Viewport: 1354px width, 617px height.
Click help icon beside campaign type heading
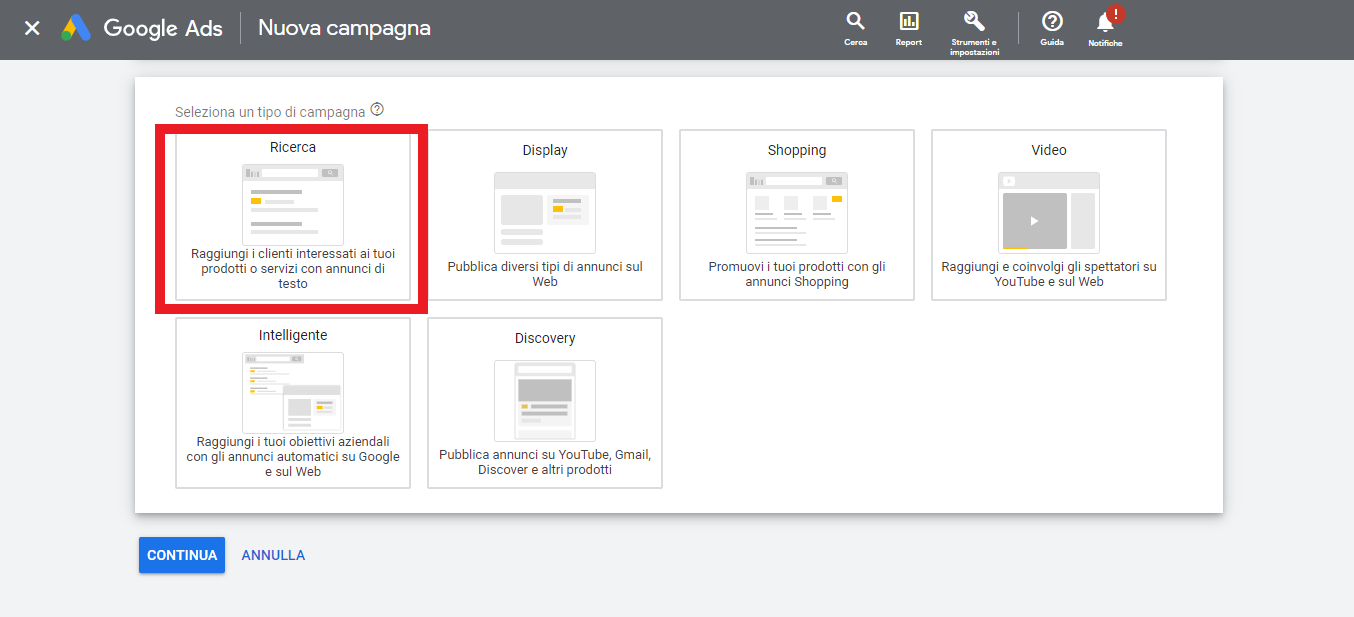pyautogui.click(x=377, y=110)
